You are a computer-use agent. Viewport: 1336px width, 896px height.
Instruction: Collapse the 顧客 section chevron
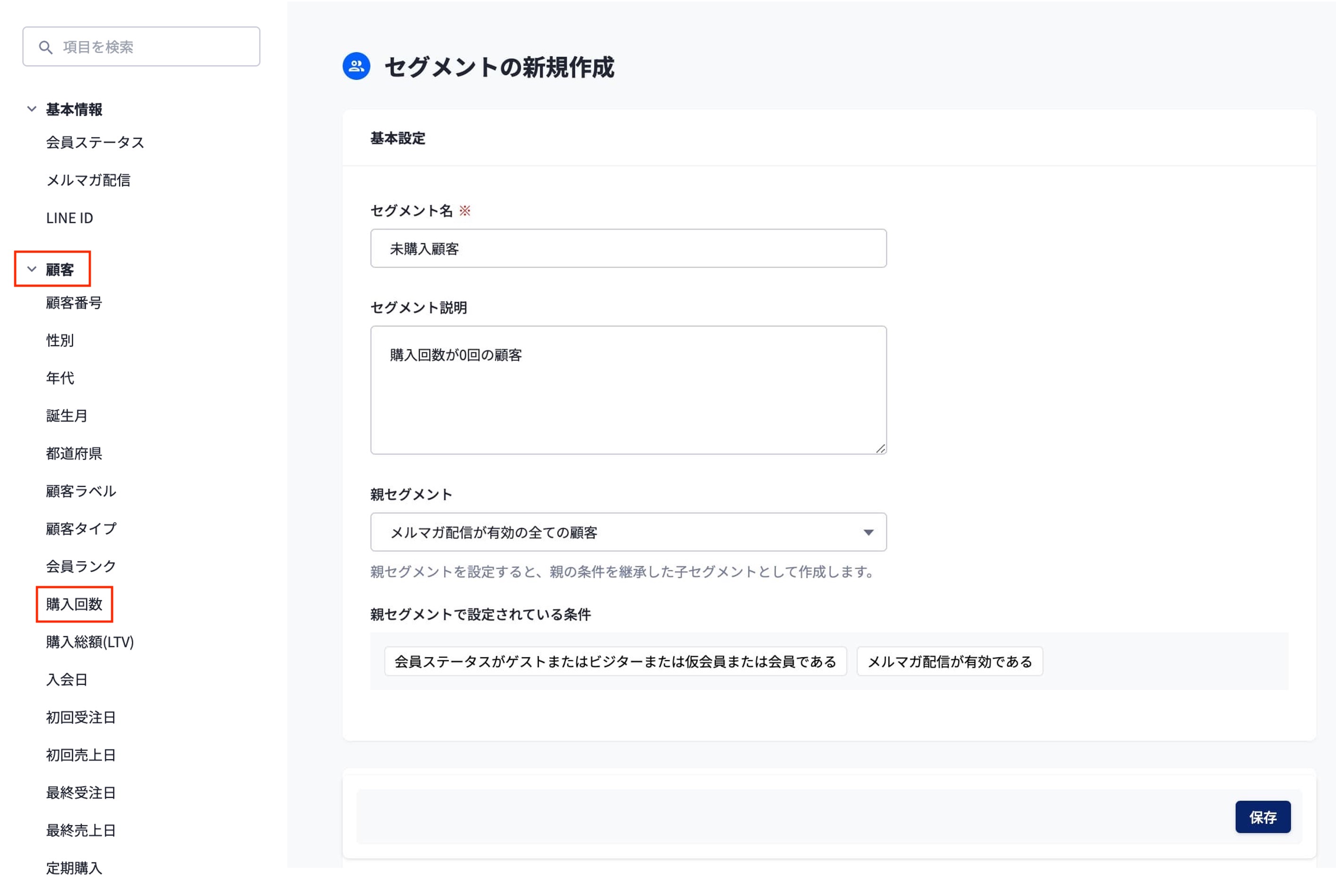pos(32,269)
